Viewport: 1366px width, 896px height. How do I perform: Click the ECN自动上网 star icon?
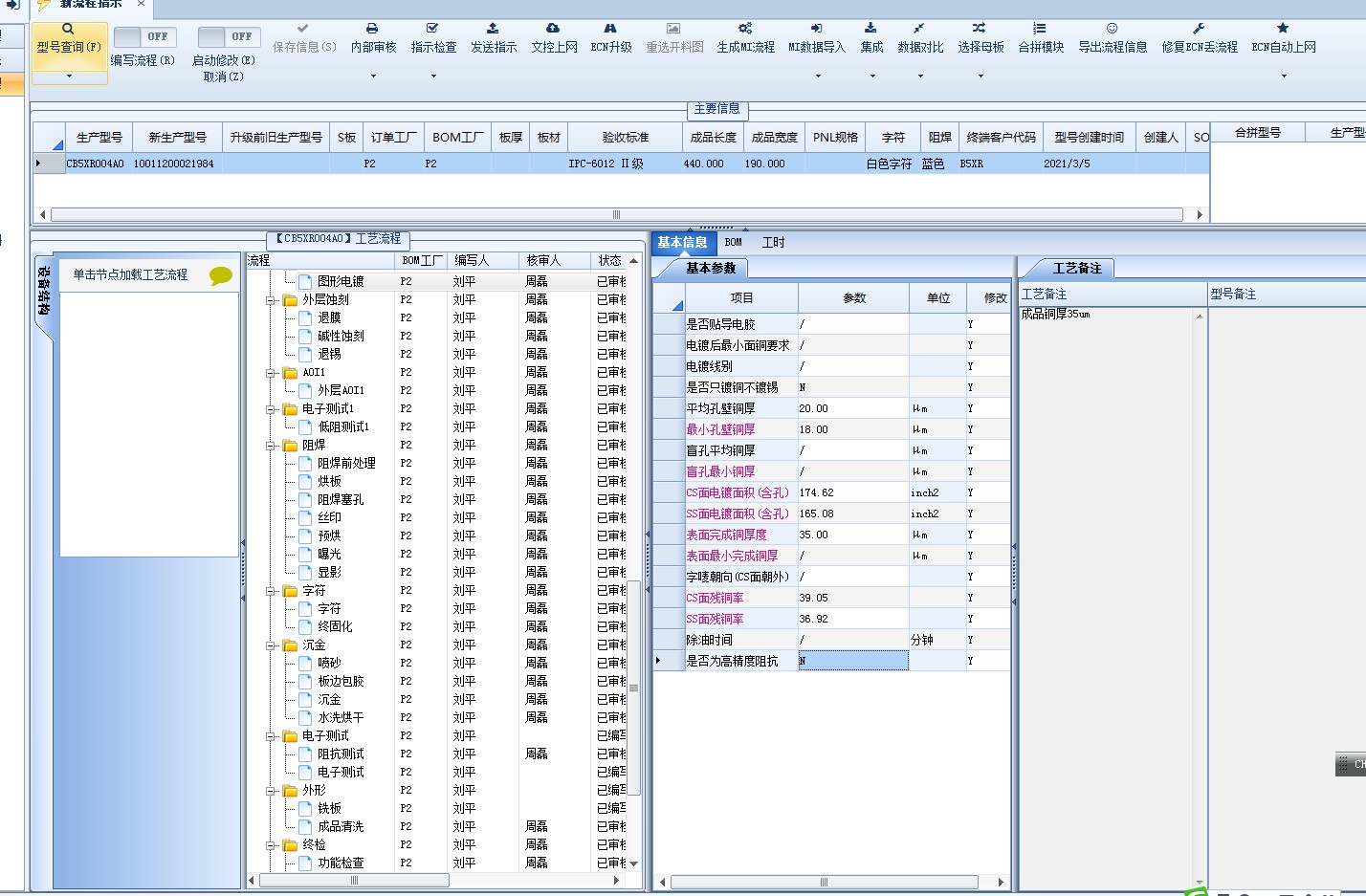point(1283,29)
